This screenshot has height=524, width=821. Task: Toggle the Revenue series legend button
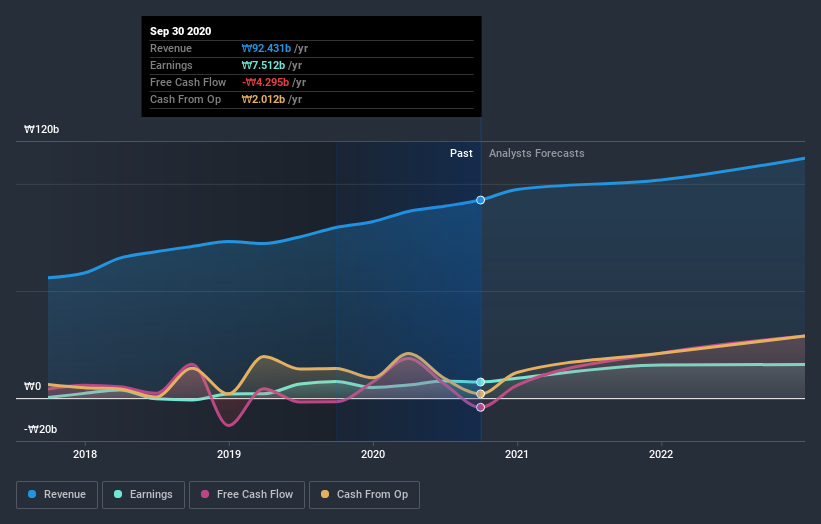(x=57, y=495)
